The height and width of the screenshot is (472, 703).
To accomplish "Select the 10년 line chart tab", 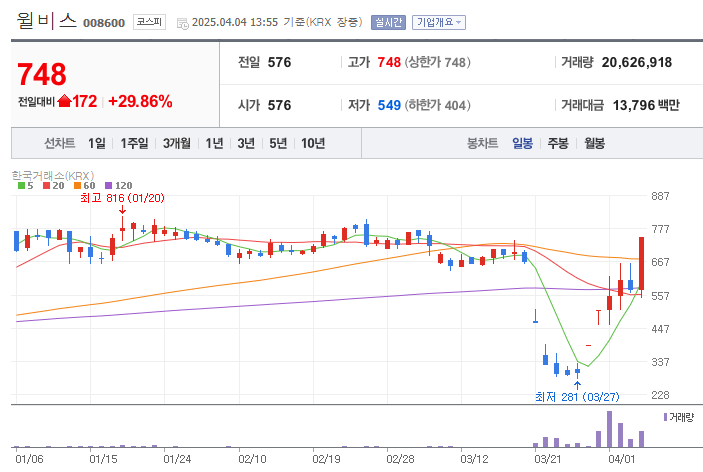I will [313, 143].
